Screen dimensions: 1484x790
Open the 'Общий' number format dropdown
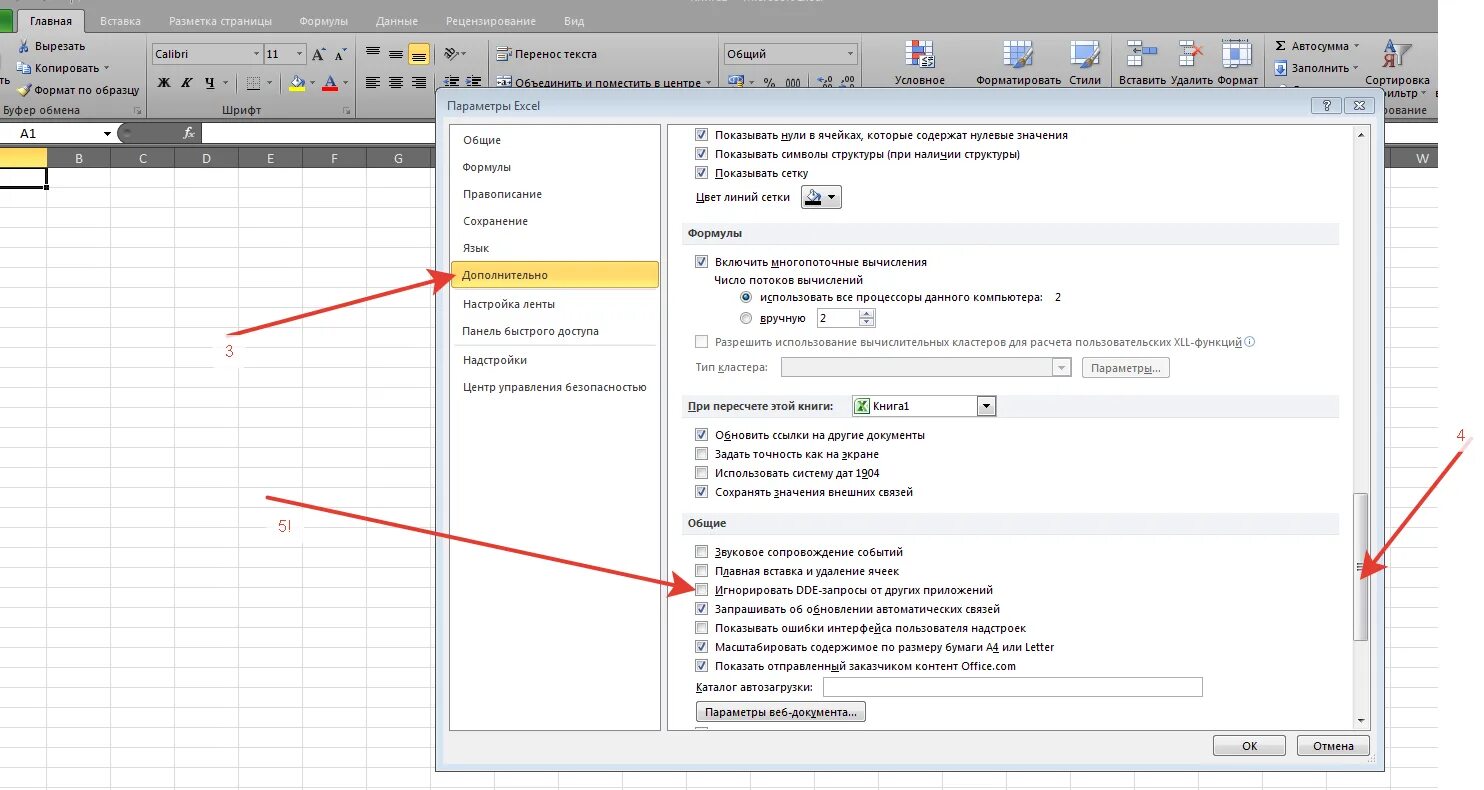(851, 54)
